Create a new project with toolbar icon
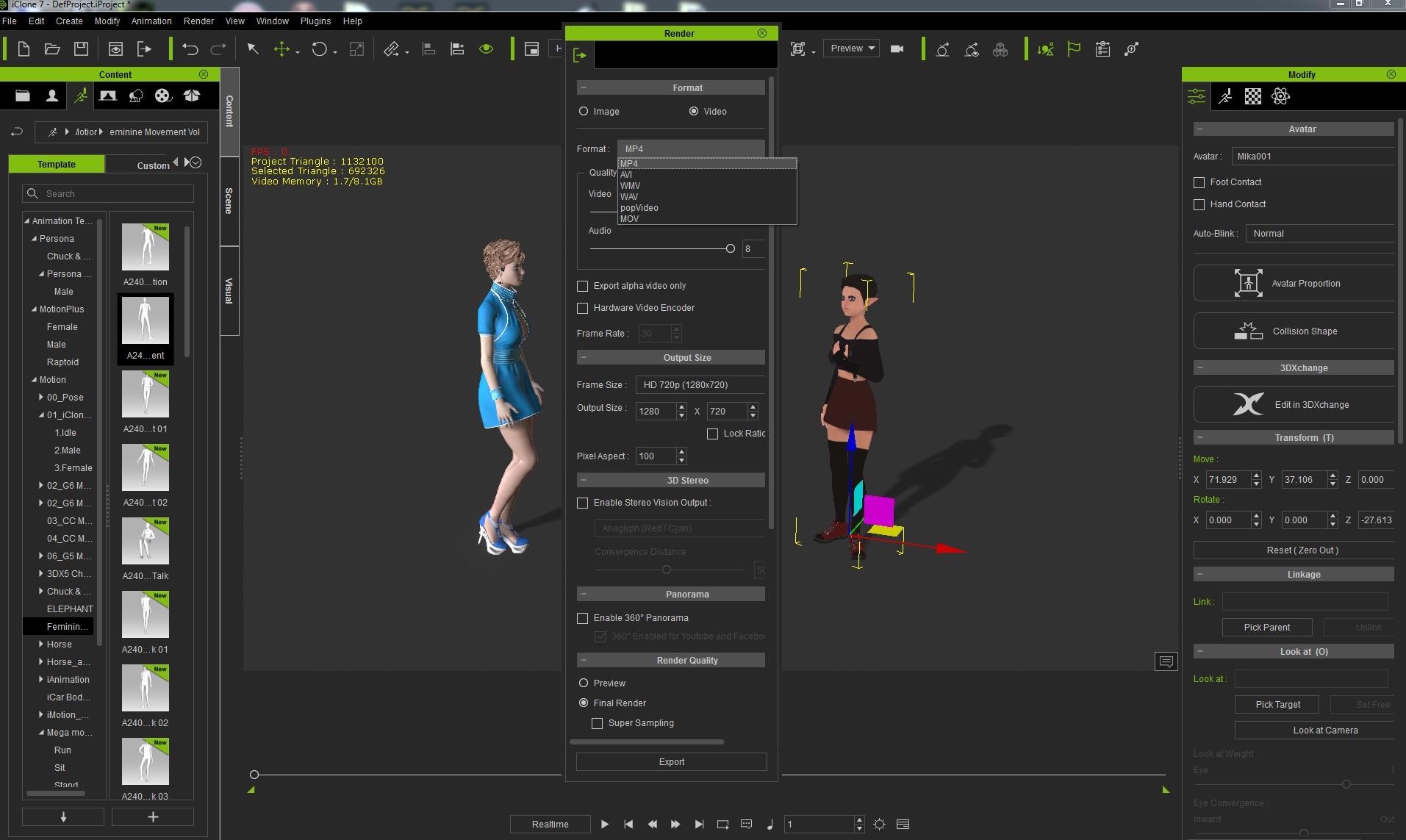Viewport: 1406px width, 840px height. pos(24,49)
